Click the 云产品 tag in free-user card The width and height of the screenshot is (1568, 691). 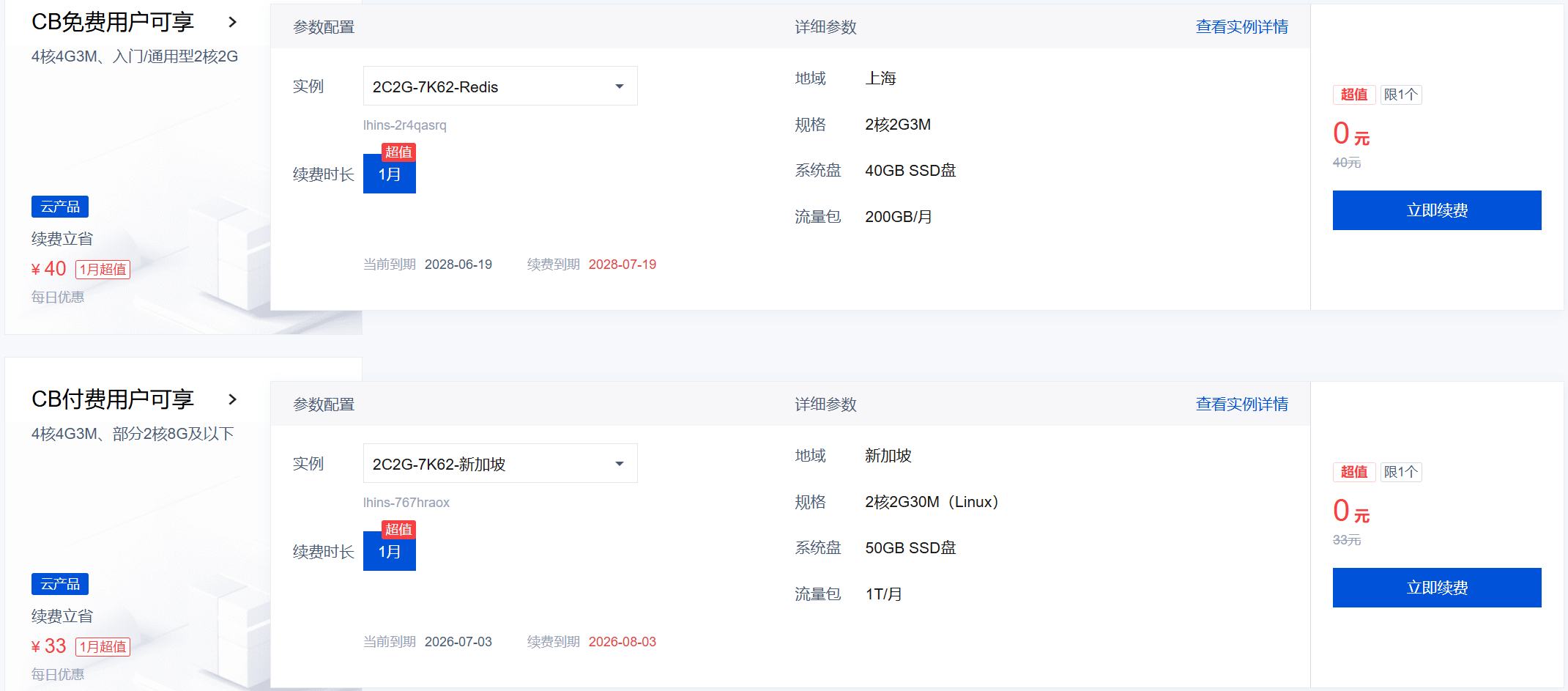coord(60,207)
